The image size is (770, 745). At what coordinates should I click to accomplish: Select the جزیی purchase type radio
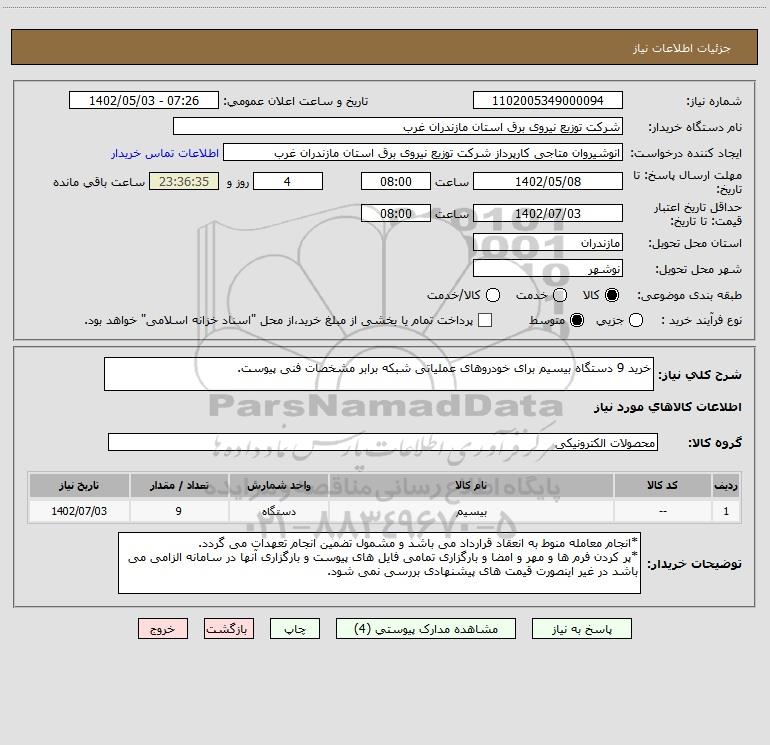pos(635,320)
